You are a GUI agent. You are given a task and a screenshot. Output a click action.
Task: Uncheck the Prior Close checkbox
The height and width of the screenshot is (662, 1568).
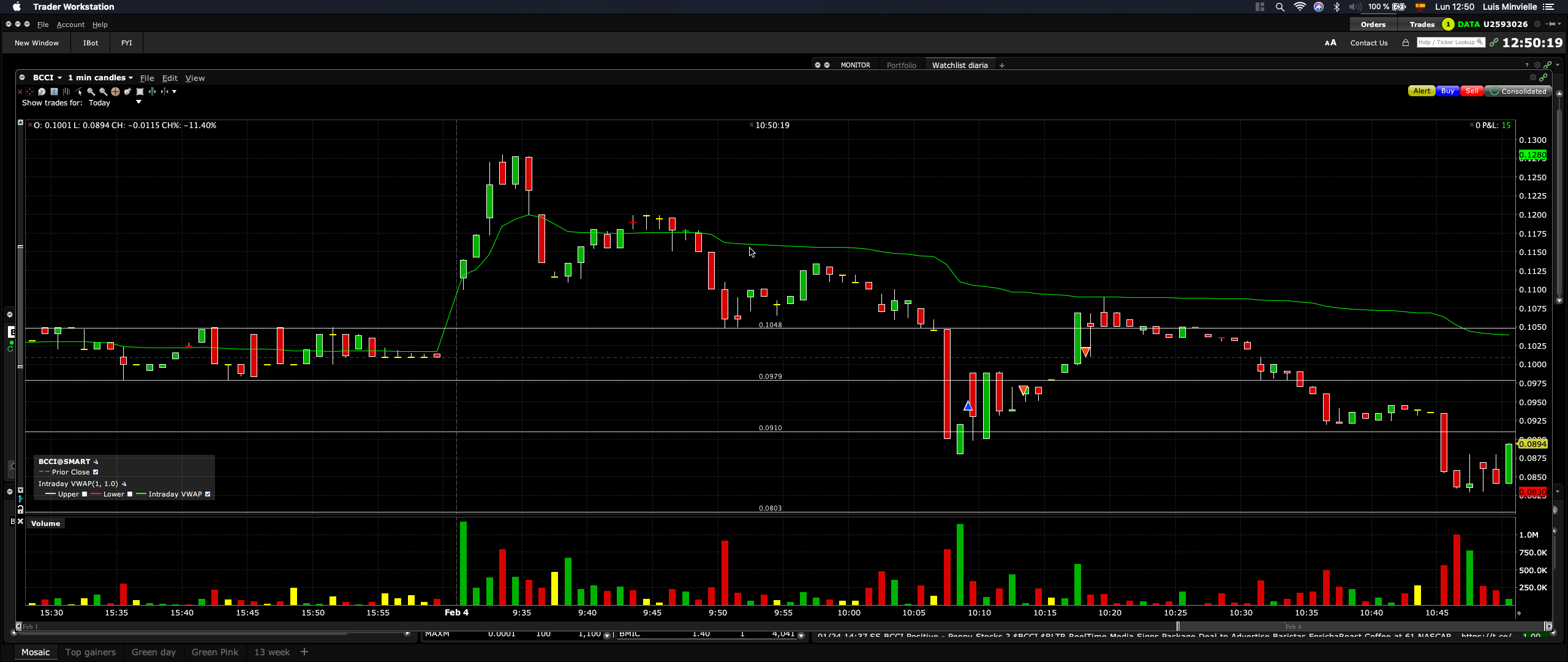(96, 472)
